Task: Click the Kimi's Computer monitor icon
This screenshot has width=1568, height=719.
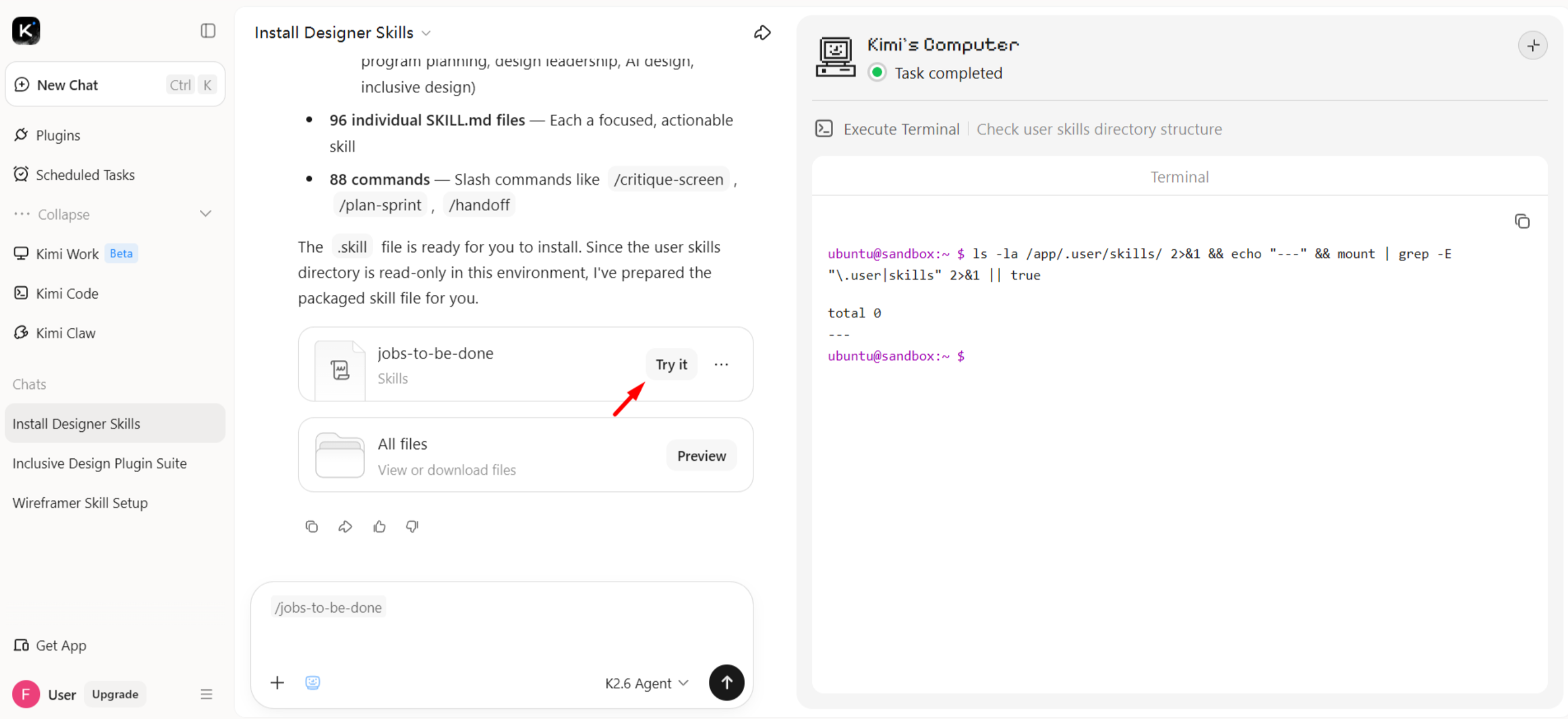Action: [835, 57]
